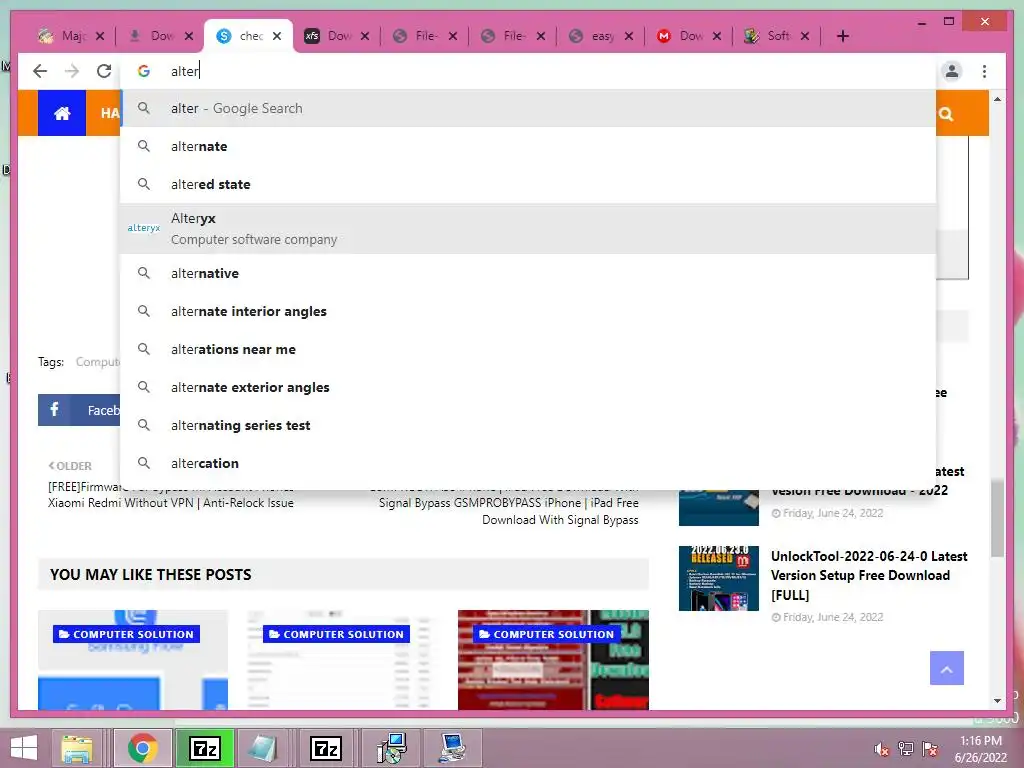Open the Chrome three-dot menu
The width and height of the screenshot is (1024, 768).
tap(984, 71)
